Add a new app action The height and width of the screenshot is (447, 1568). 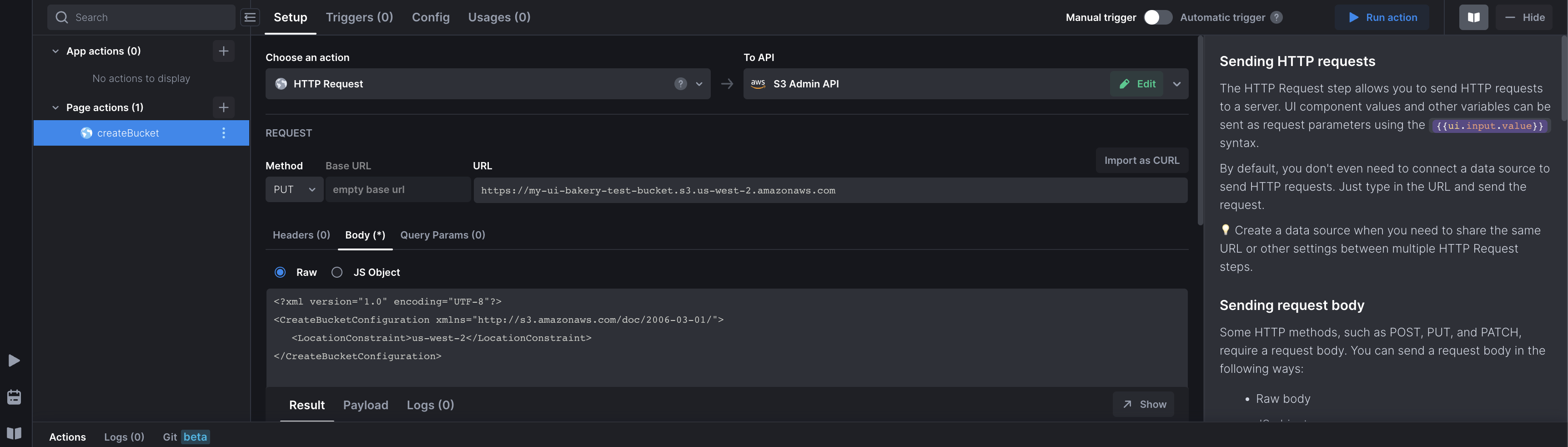click(223, 51)
